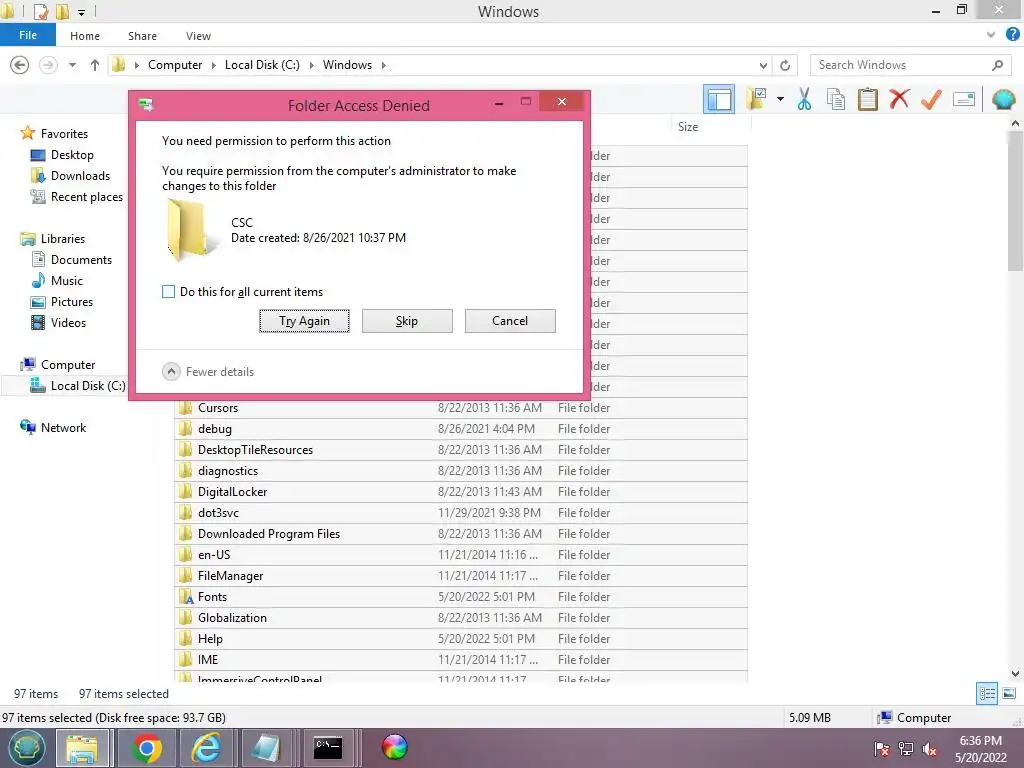
Task: Select Favorites in the navigation pane
Action: pyautogui.click(x=64, y=134)
